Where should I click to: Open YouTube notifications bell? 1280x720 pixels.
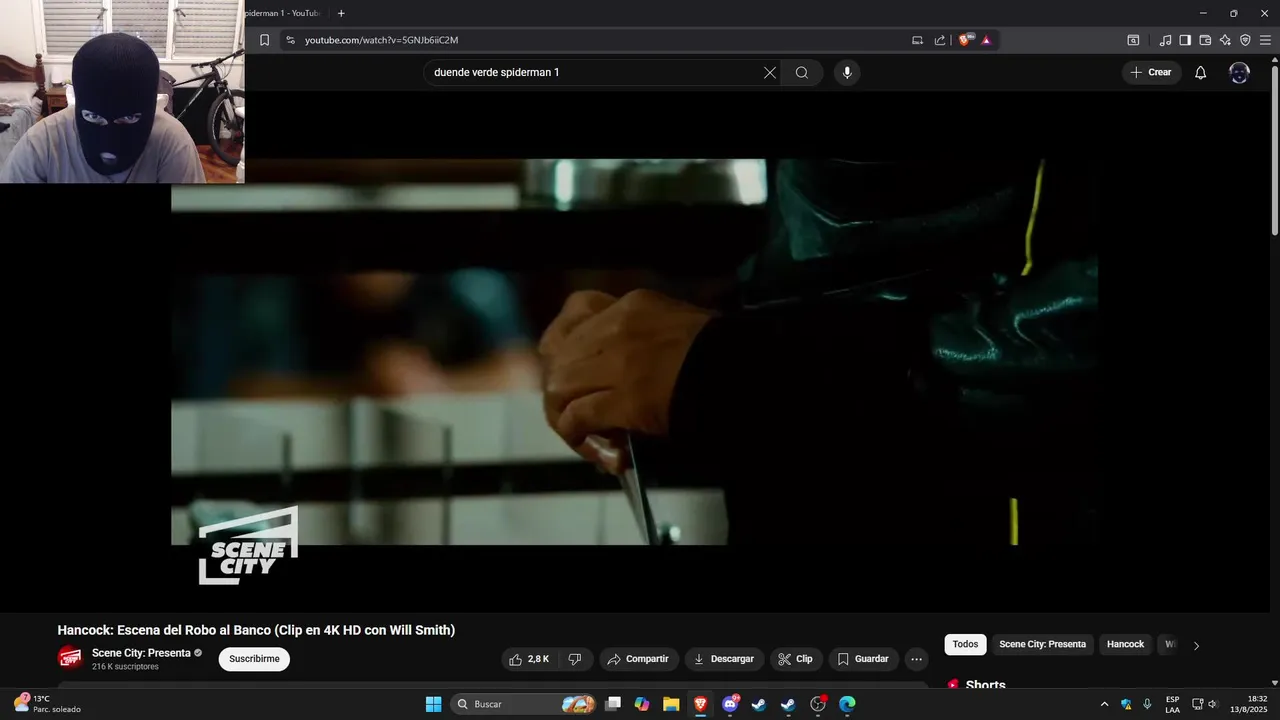(1201, 72)
